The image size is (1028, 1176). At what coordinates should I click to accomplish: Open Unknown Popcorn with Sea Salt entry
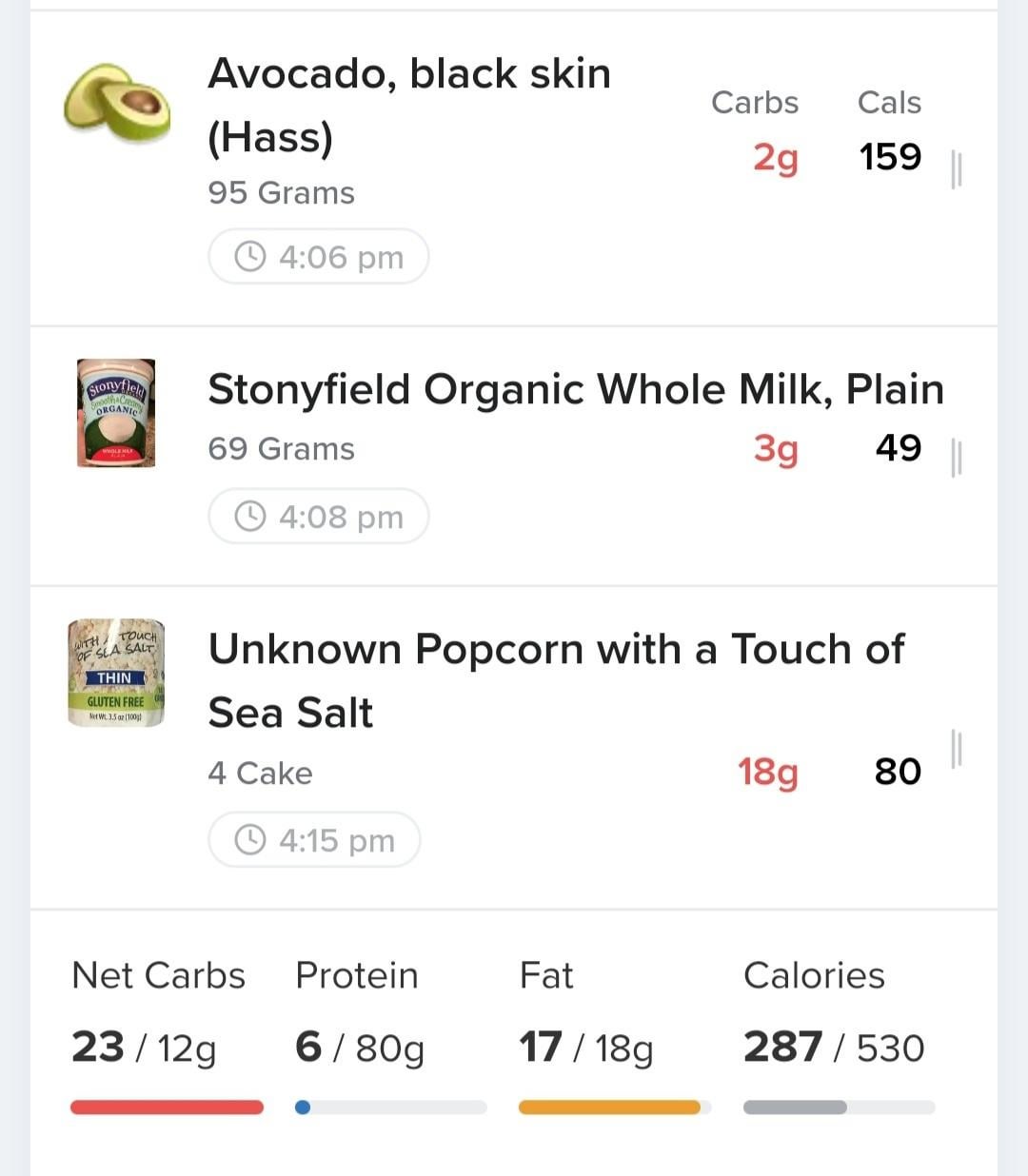[514, 748]
